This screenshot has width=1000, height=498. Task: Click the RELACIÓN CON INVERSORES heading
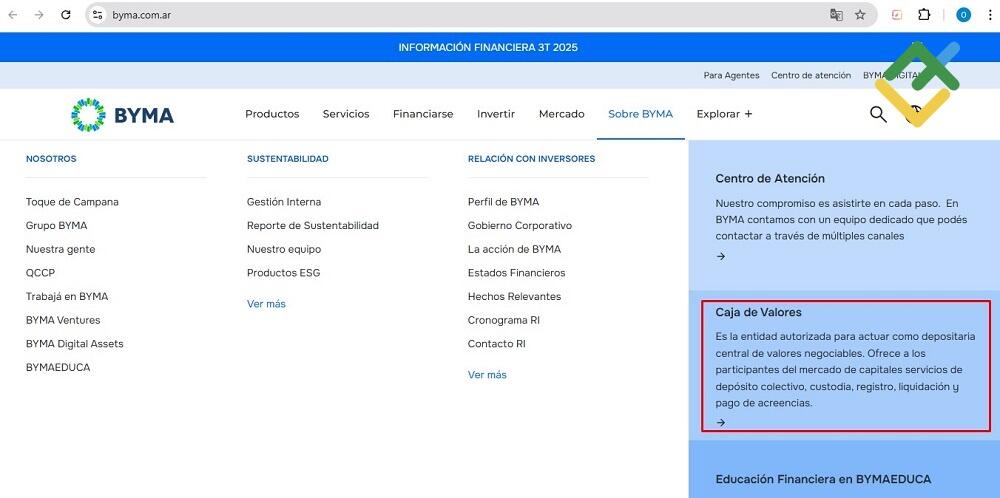531,159
